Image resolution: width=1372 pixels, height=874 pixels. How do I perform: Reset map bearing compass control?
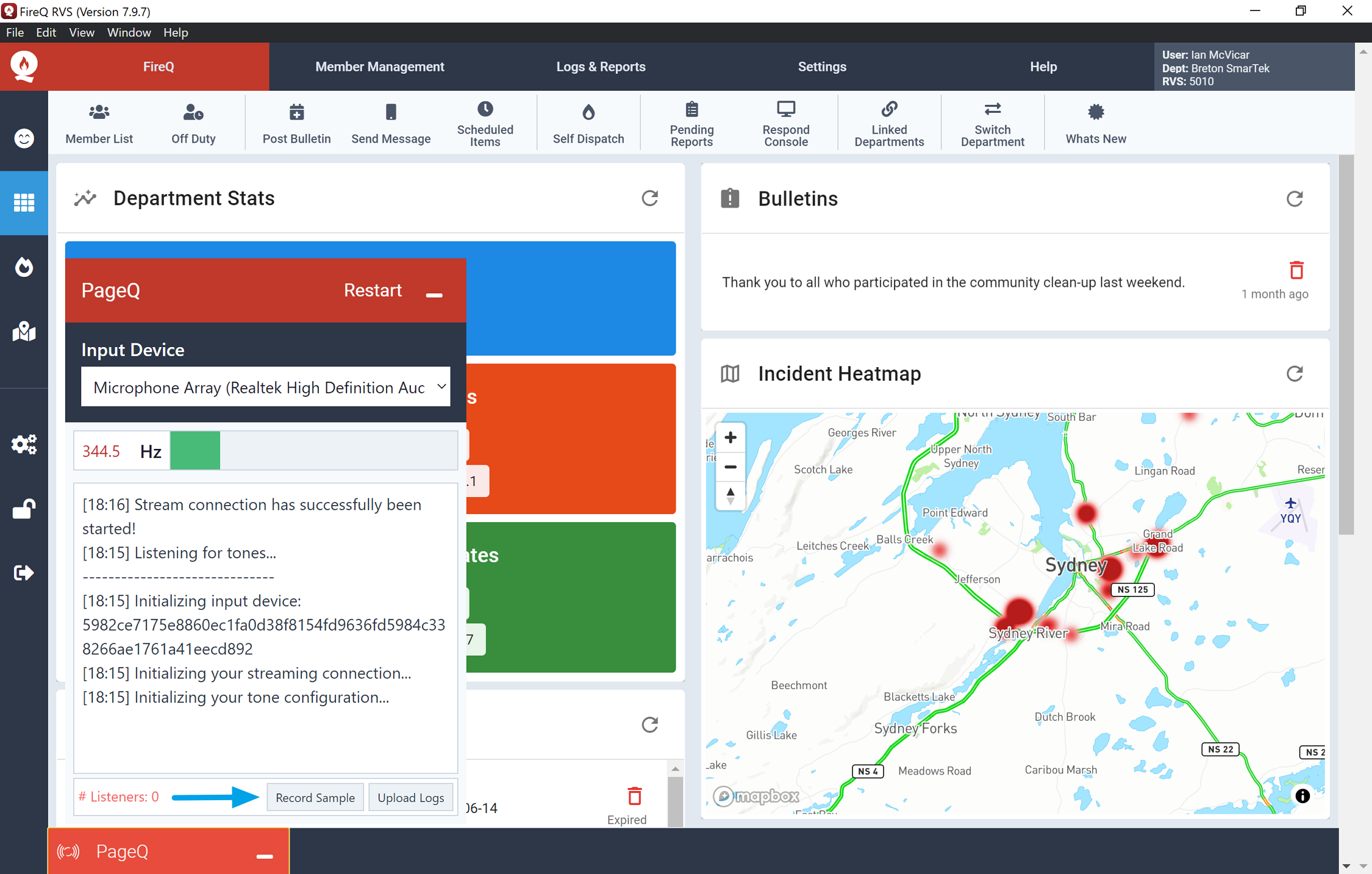[x=730, y=495]
